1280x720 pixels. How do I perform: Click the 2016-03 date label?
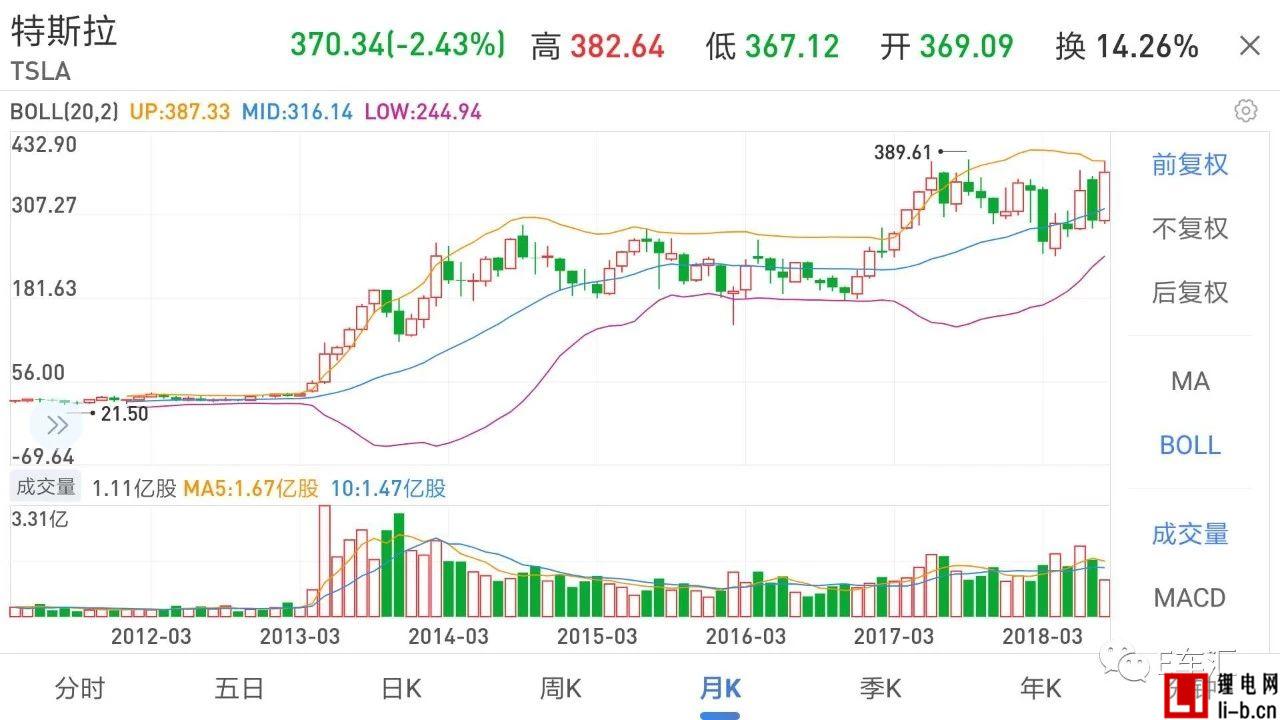(x=745, y=636)
